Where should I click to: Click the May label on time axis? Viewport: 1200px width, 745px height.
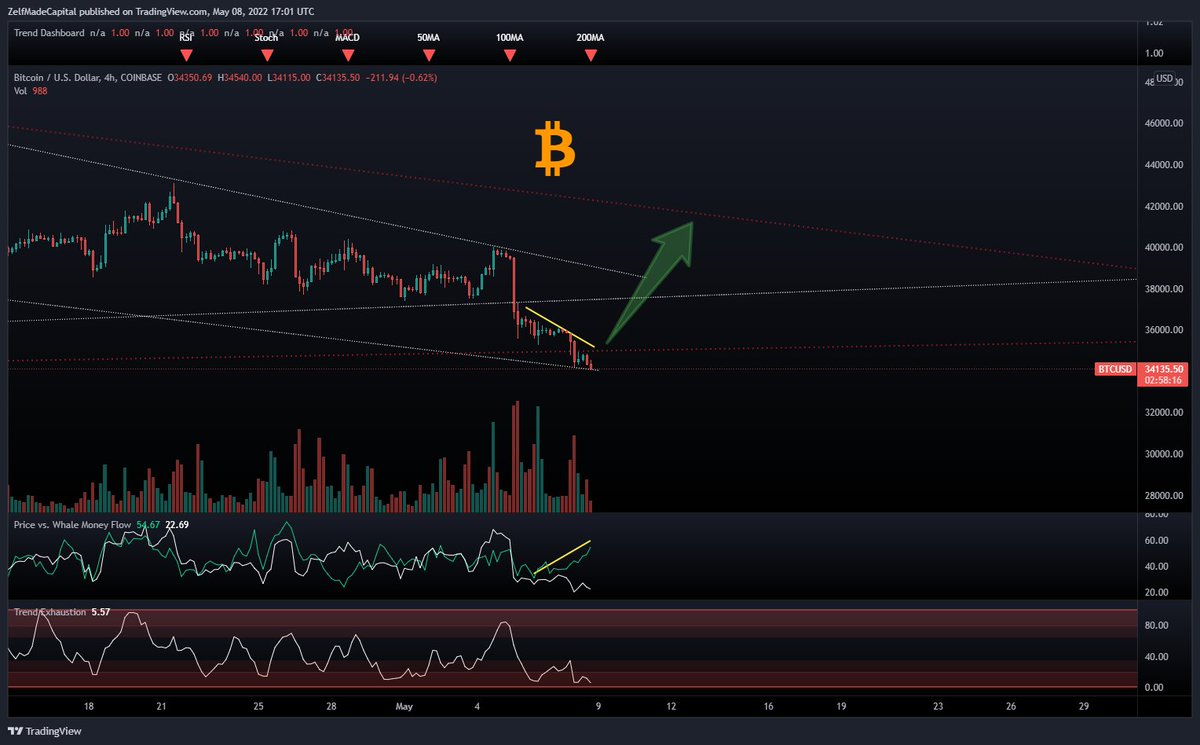pyautogui.click(x=405, y=706)
